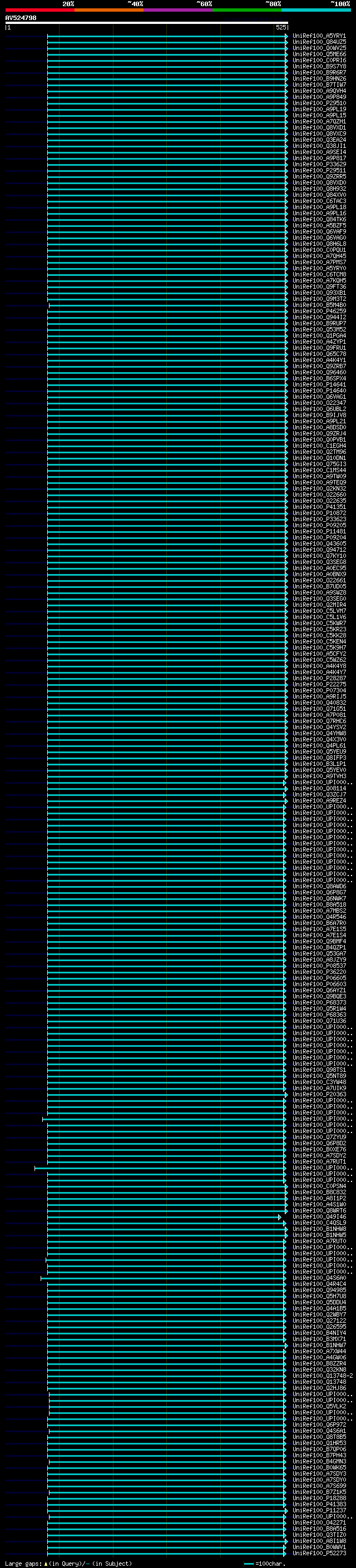The width and height of the screenshot is (356, 1568).
Task: Select hit UniRef100_P33629
Action: (x=319, y=164)
